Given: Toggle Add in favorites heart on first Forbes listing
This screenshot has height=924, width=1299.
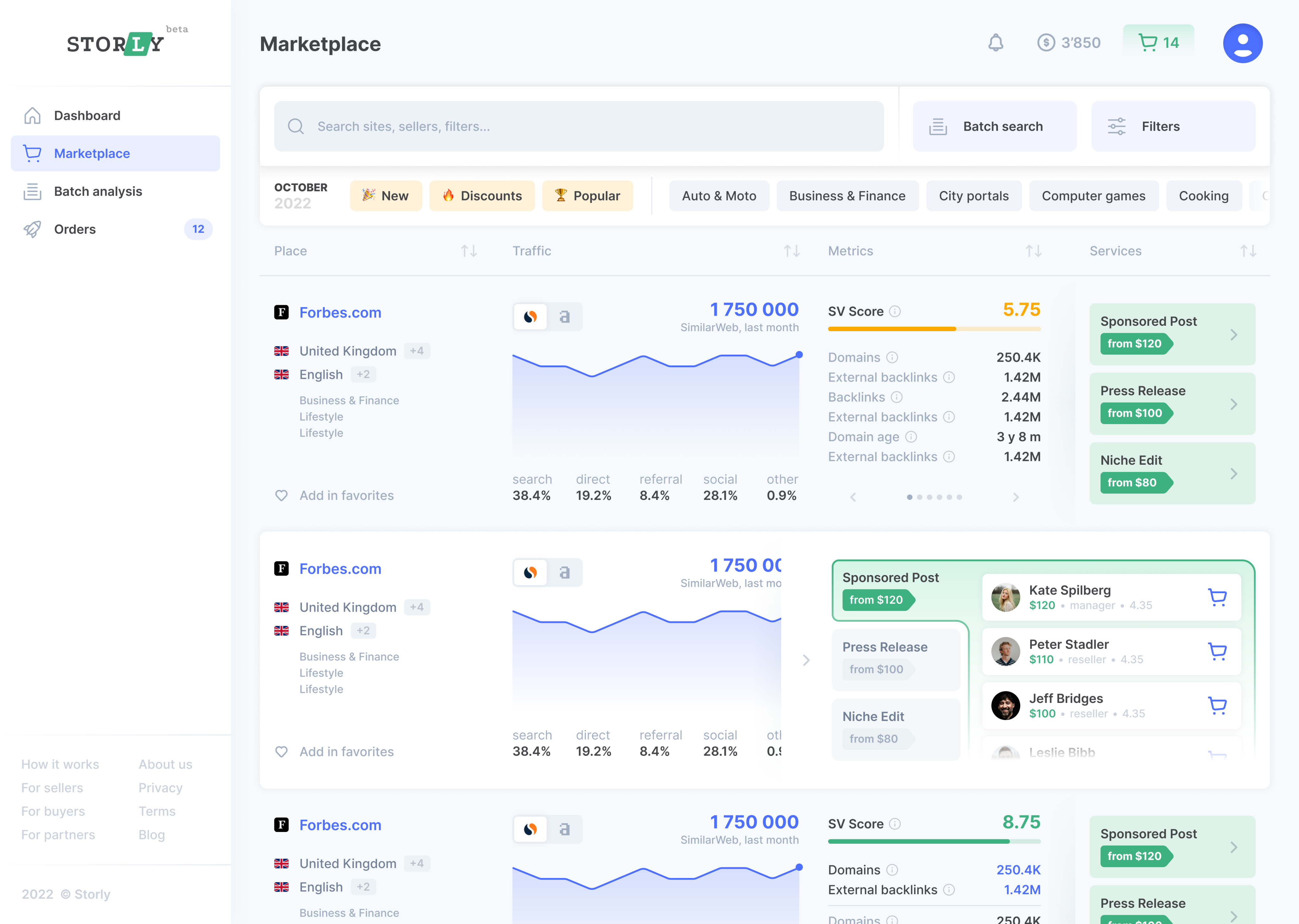Looking at the screenshot, I should [x=282, y=495].
